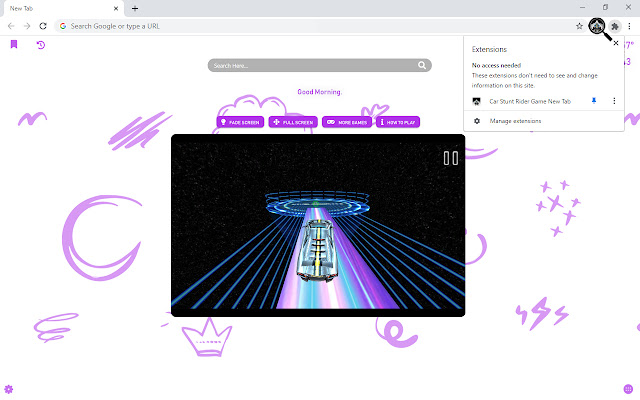Open the purple history icon
This screenshot has width=640, height=400.
(40, 45)
